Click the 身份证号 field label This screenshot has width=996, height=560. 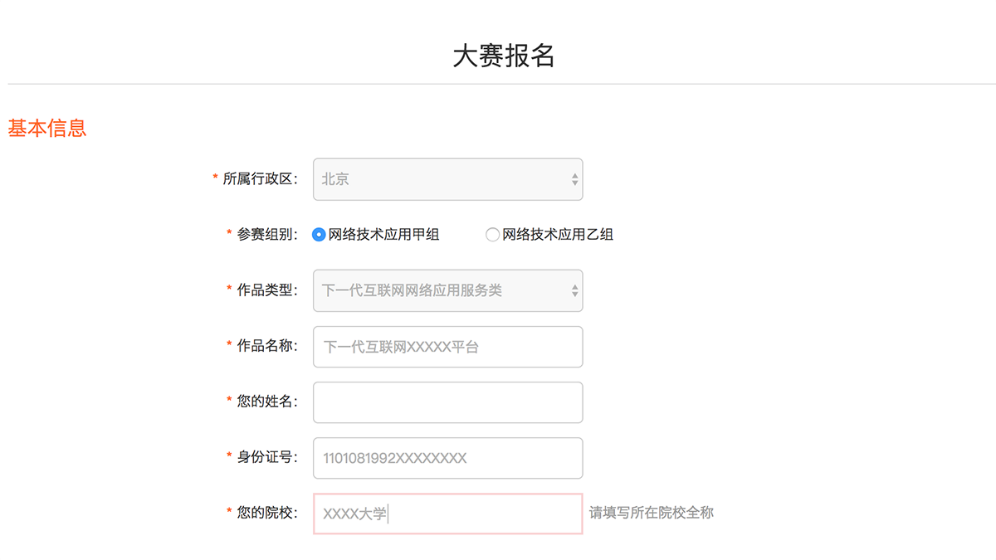267,457
